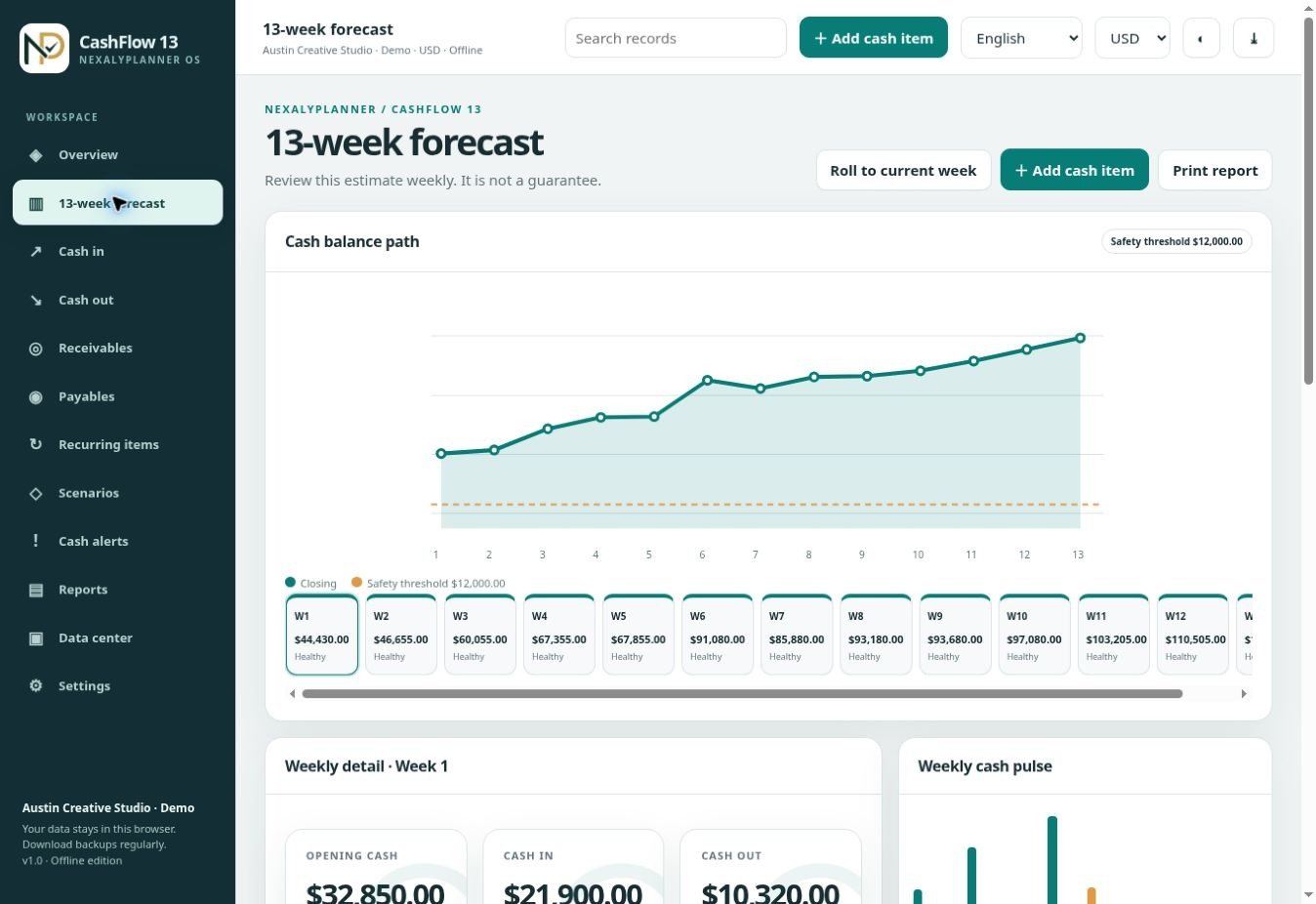Select the W5 $67,855.00 week card

coord(638,635)
